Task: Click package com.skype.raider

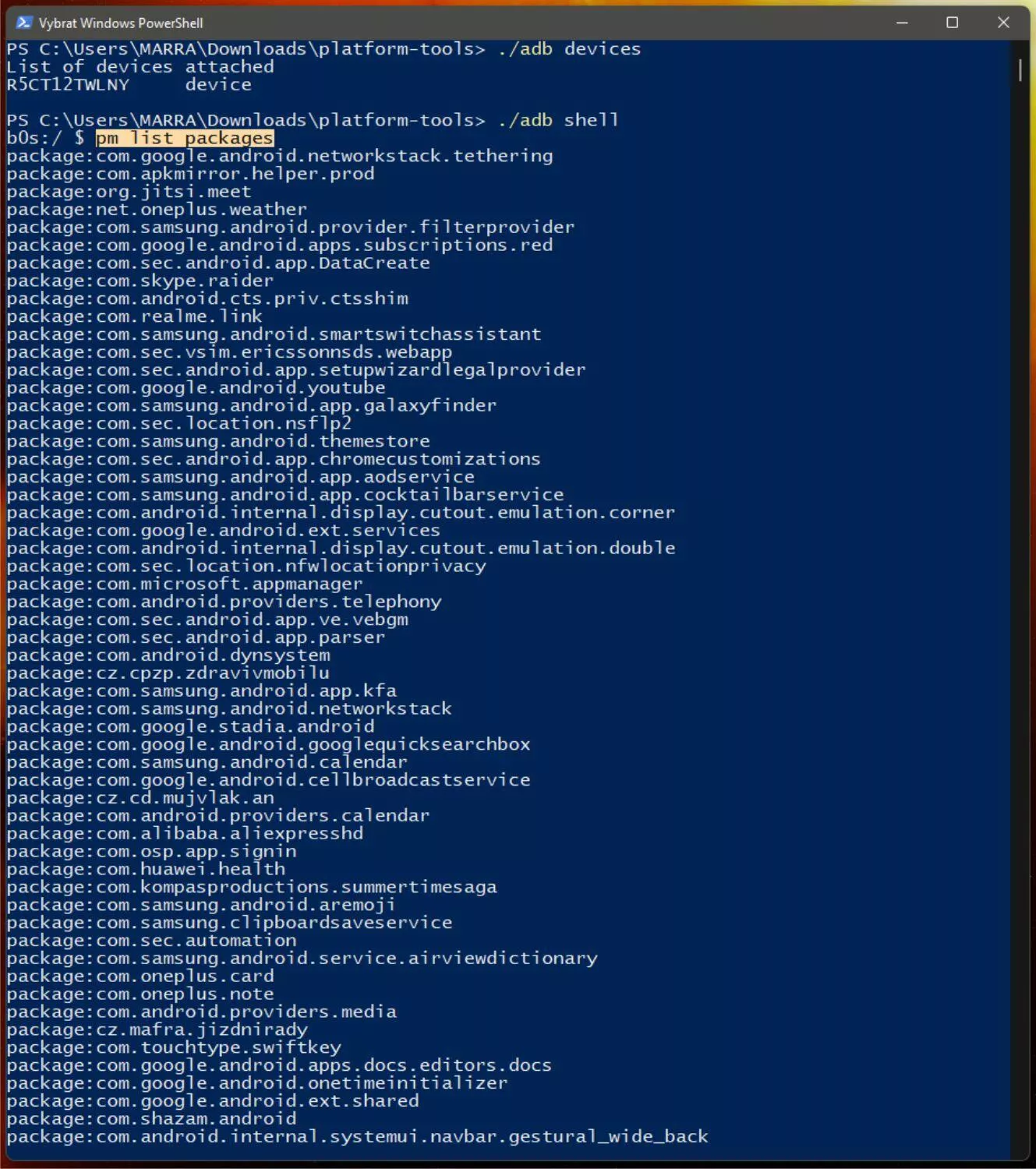Action: (x=140, y=281)
